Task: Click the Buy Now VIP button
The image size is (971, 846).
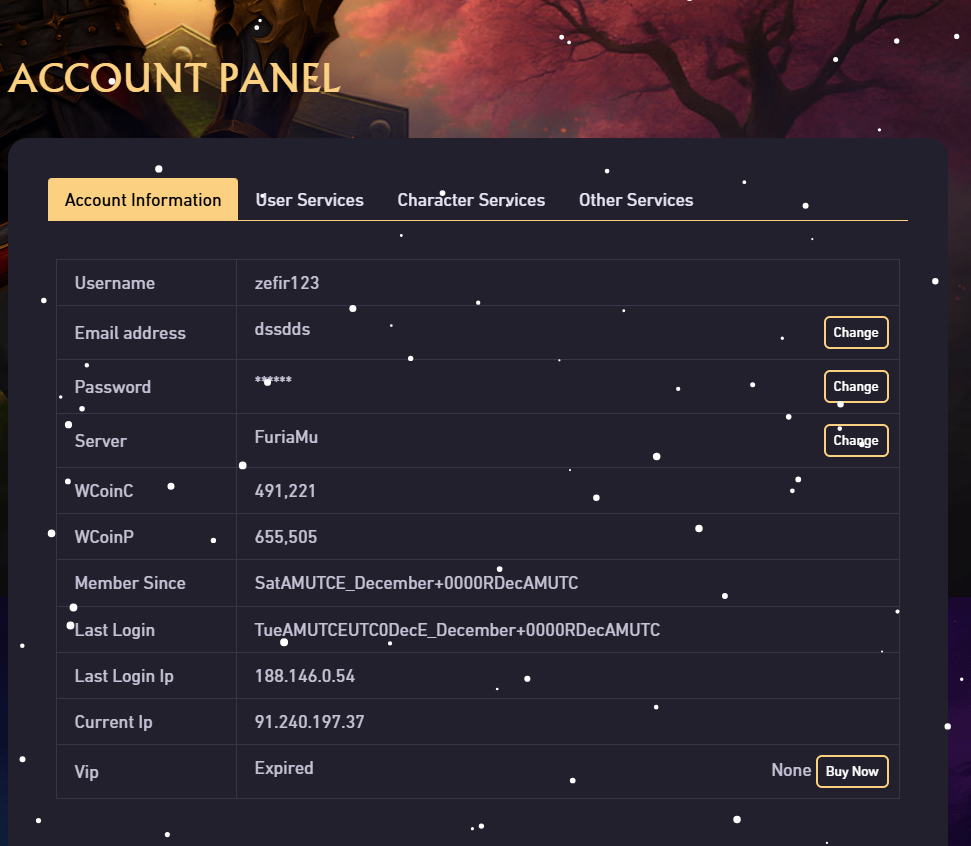Action: click(852, 772)
